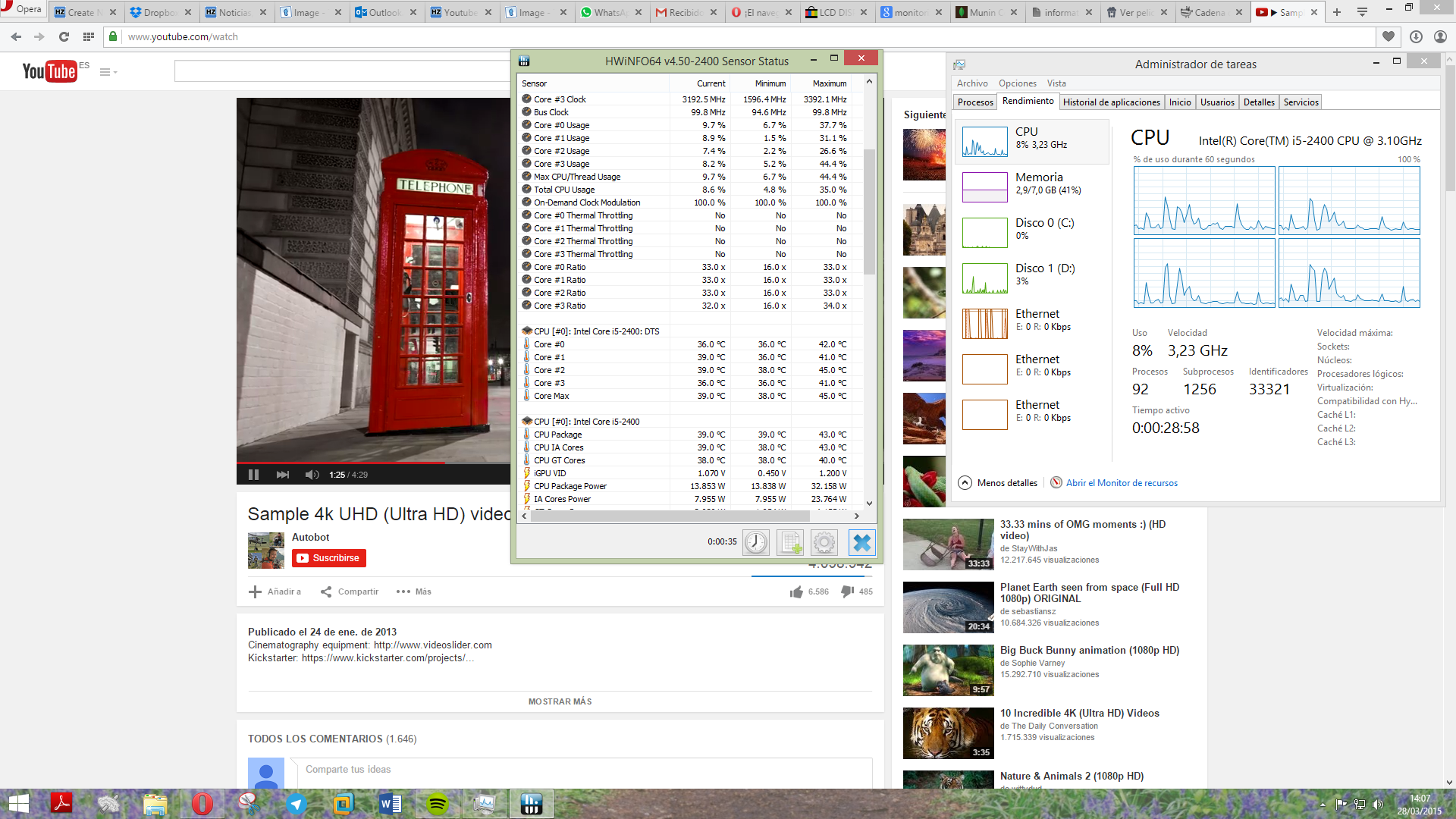Screen dimensions: 1456x819
Task: Select Disco 0 (C:) performance item
Action: coord(1031,232)
